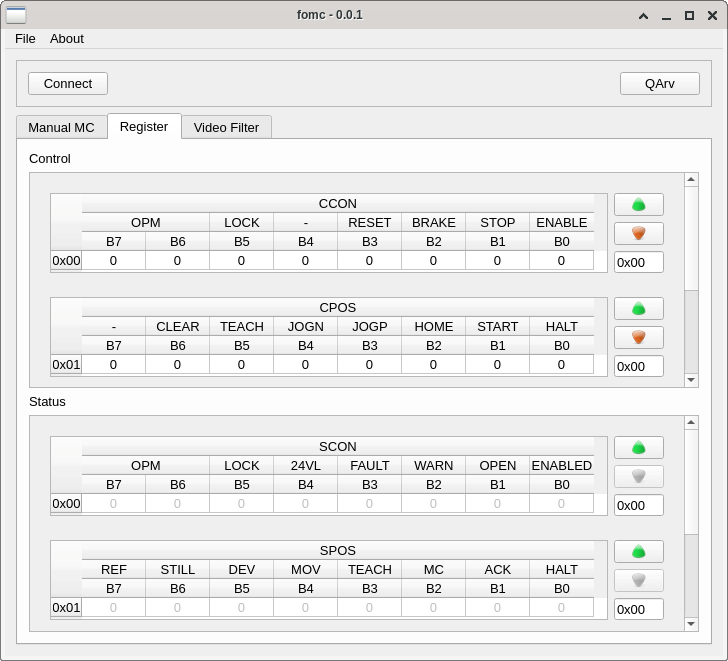Screen dimensions: 728x661
Task: Click the SCON 24VL column header
Action: (305, 465)
